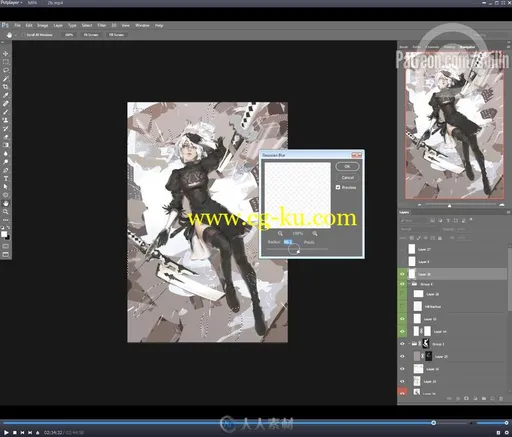Hide Group 2 with its eye icon
Image resolution: width=512 pixels, height=437 pixels.
coord(402,344)
